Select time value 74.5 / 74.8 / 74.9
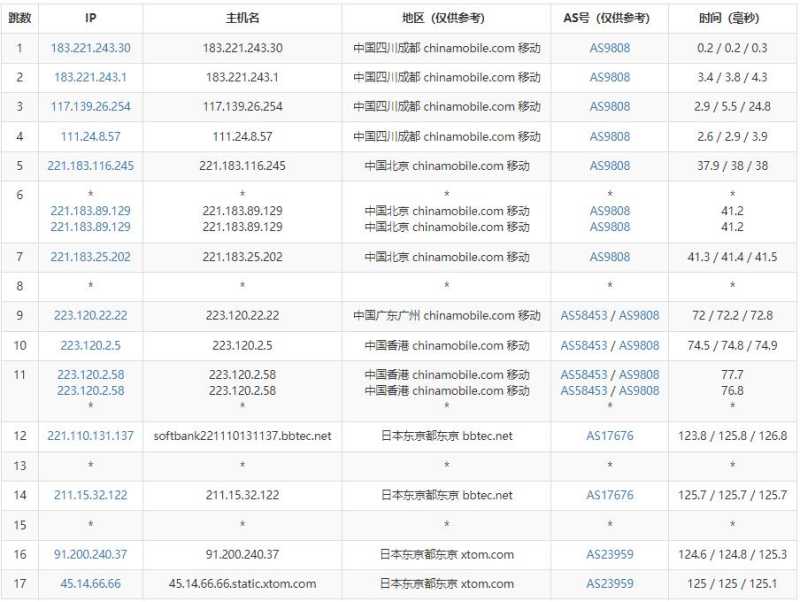800x602 pixels. coord(732,345)
